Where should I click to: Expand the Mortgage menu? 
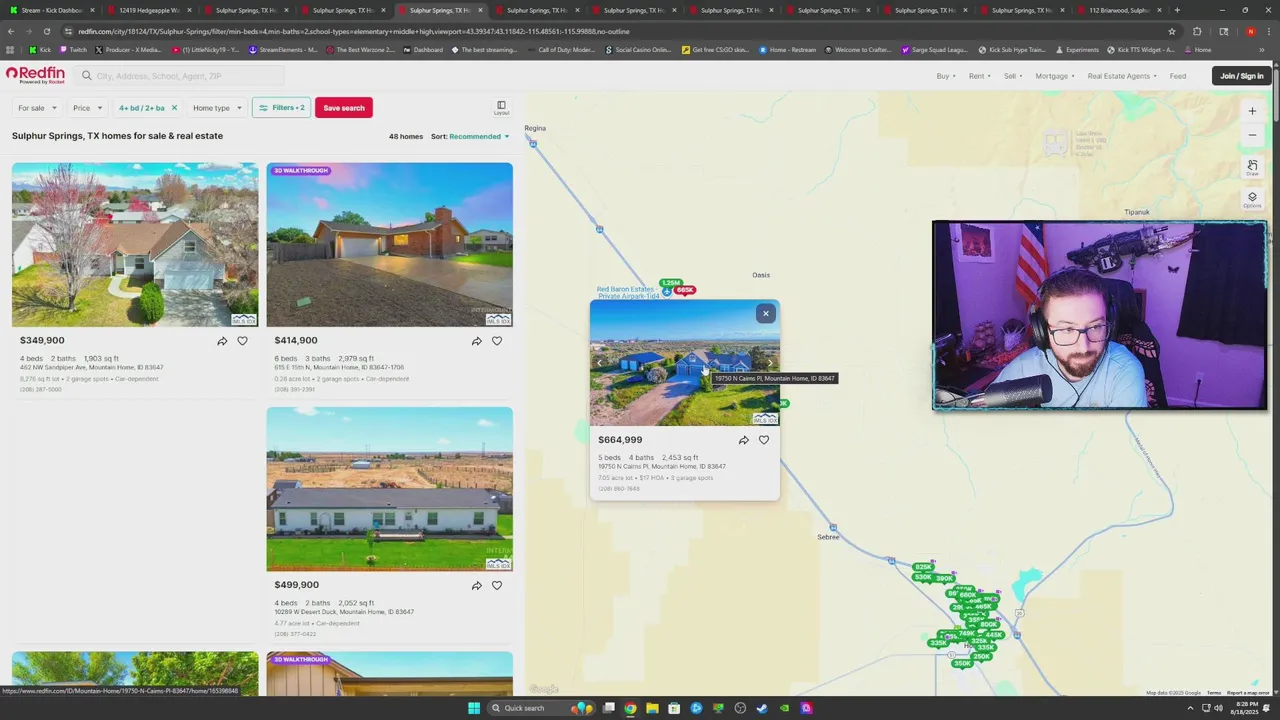pyautogui.click(x=1055, y=76)
